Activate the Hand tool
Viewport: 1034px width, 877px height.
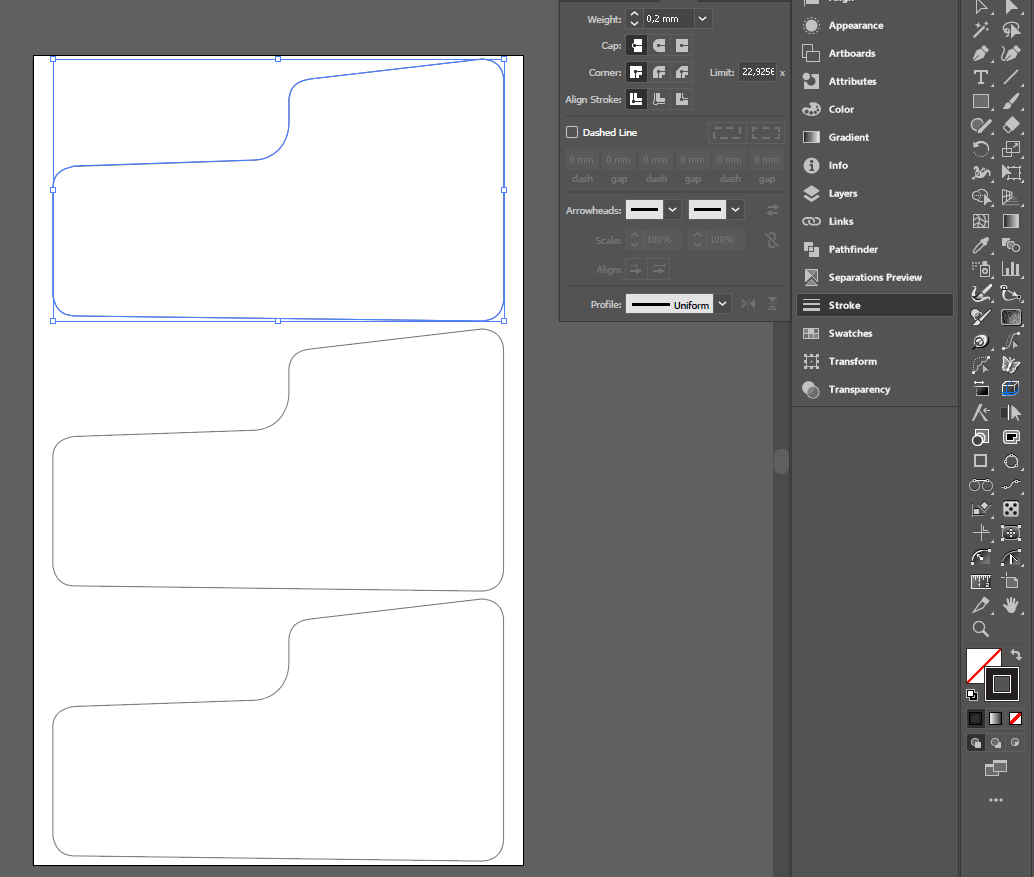(x=1011, y=606)
